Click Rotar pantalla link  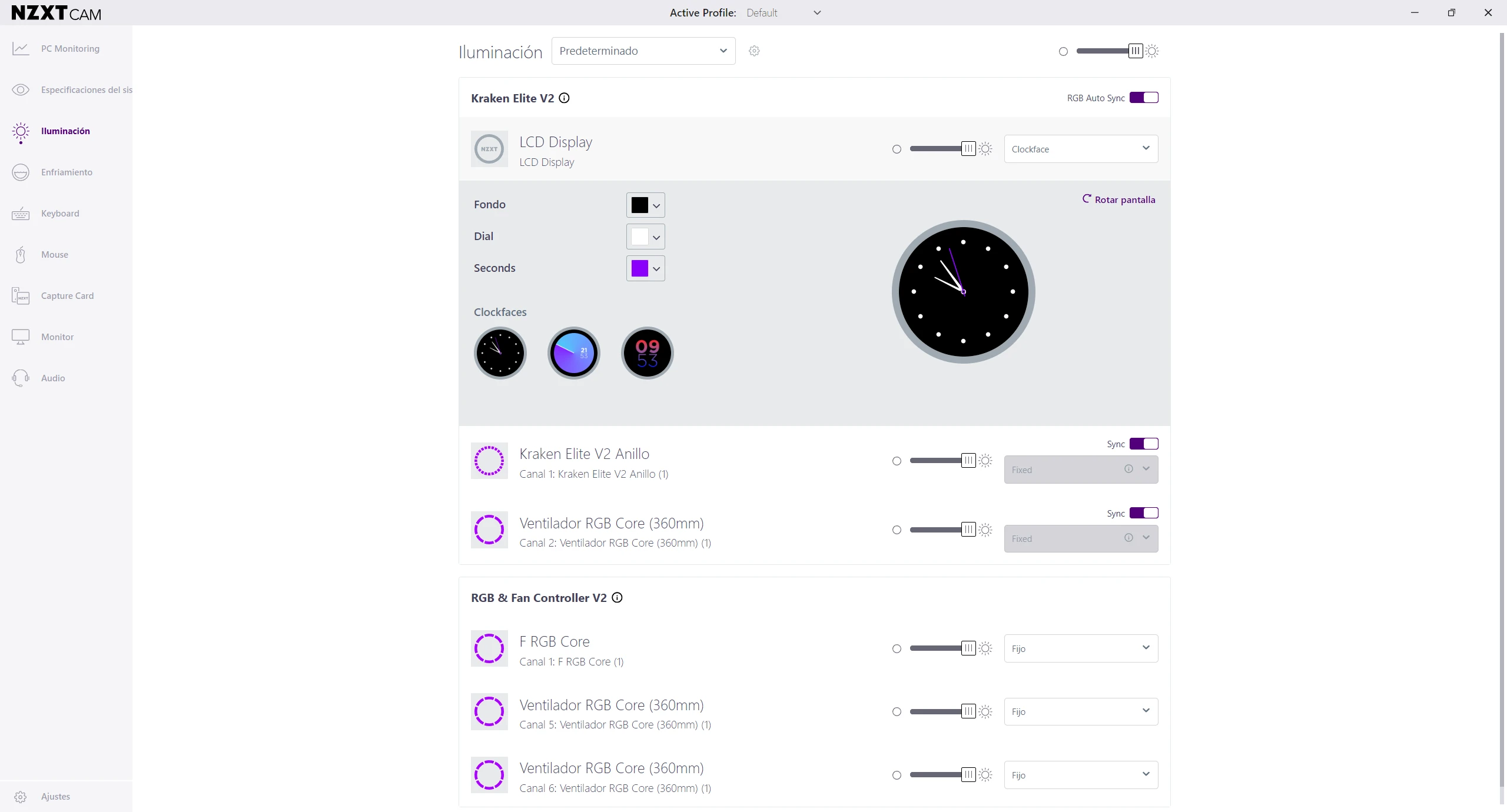pos(1118,199)
